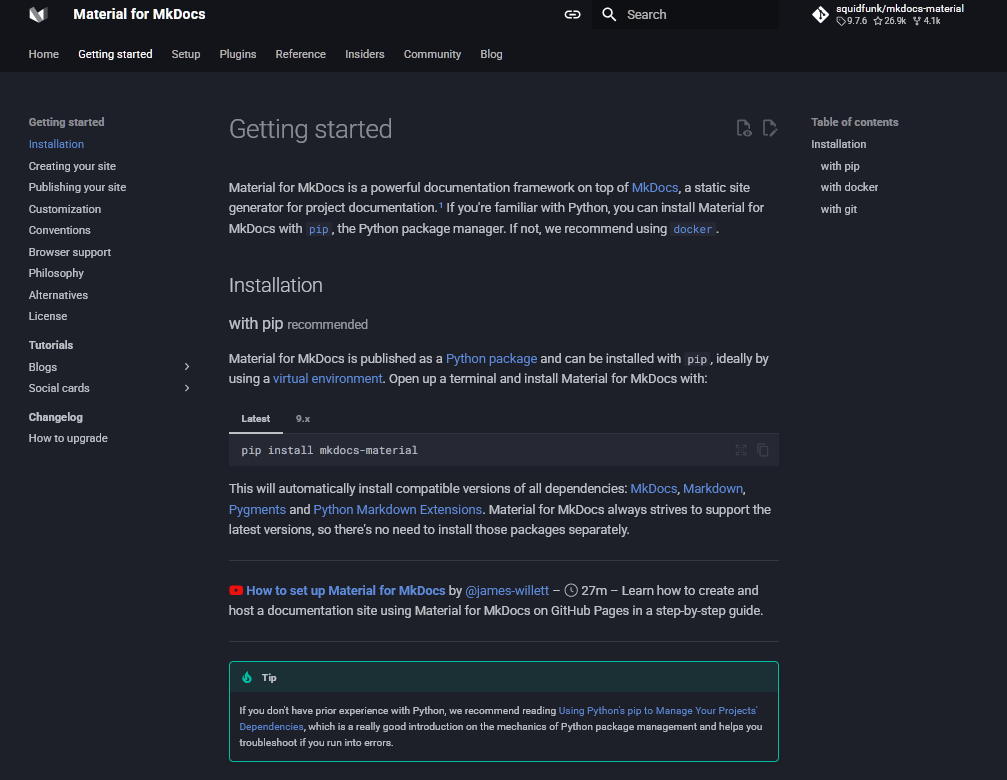Screen dimensions: 1007x780
Task: Open the Python package link
Action: pos(491,358)
